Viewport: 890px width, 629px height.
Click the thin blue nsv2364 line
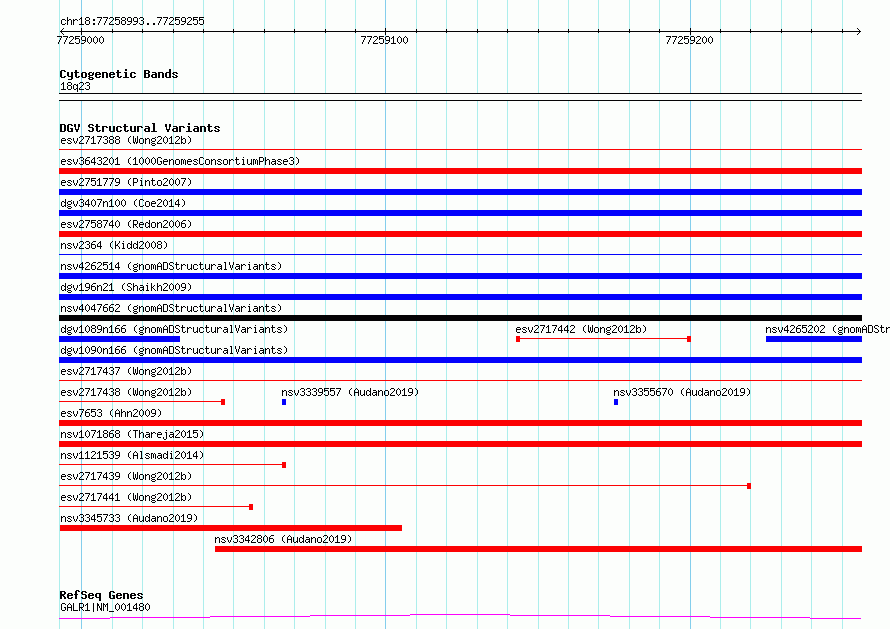coord(460,254)
